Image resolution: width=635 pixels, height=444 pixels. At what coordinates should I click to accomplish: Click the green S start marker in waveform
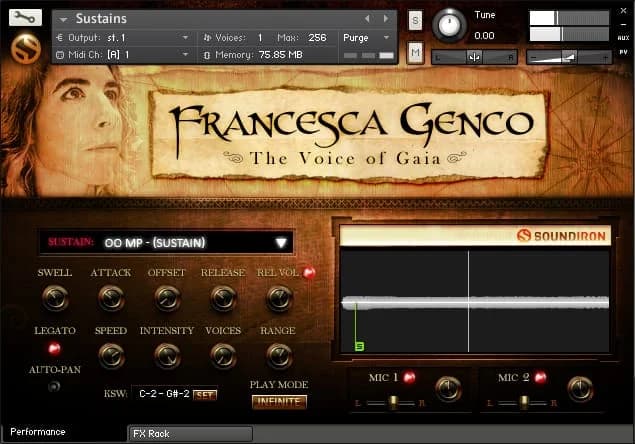pos(359,346)
